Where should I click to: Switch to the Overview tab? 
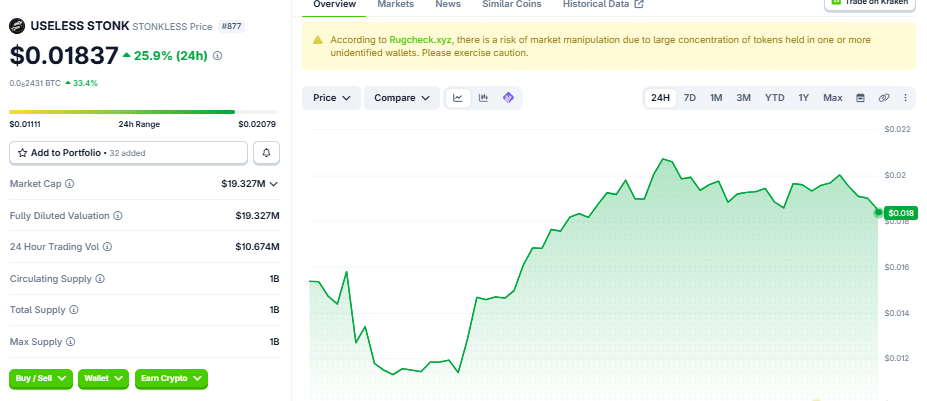pyautogui.click(x=335, y=4)
